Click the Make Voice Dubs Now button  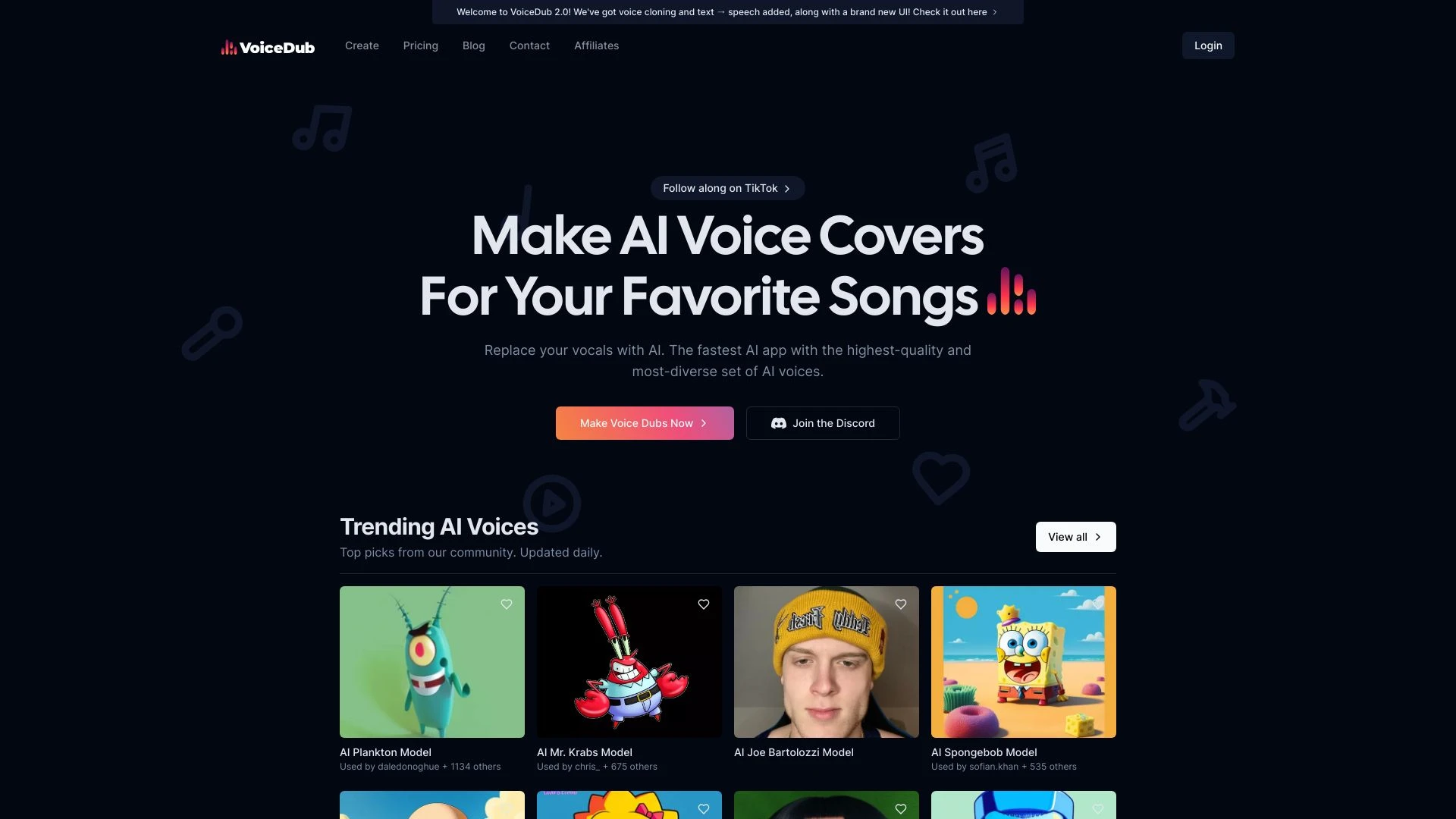click(644, 423)
